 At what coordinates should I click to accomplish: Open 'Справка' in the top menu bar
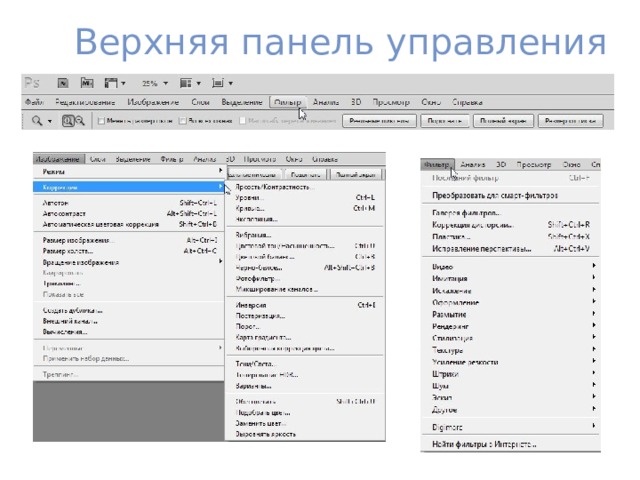click(467, 102)
